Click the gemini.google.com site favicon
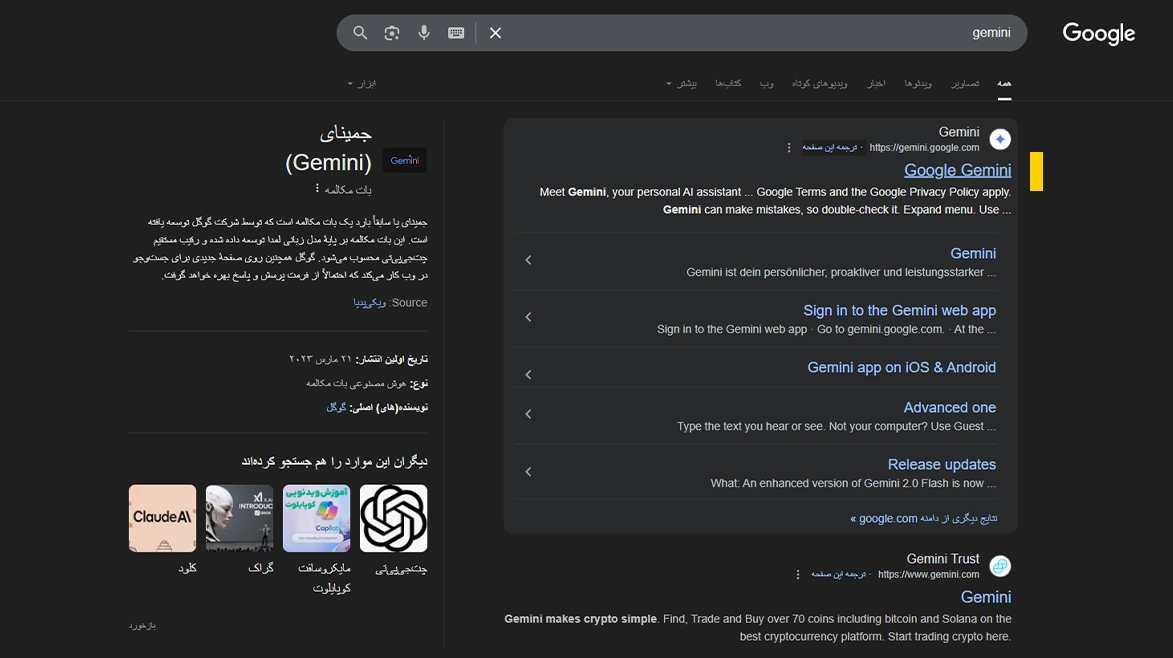 tap(1000, 139)
